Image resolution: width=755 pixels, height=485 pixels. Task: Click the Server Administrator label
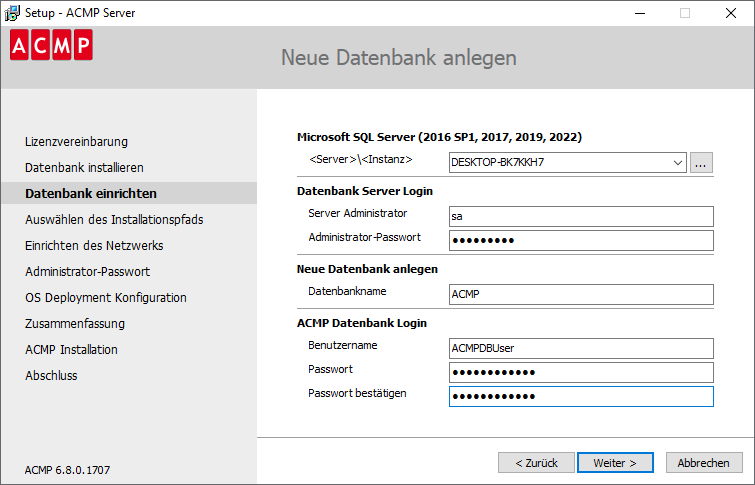(x=358, y=213)
